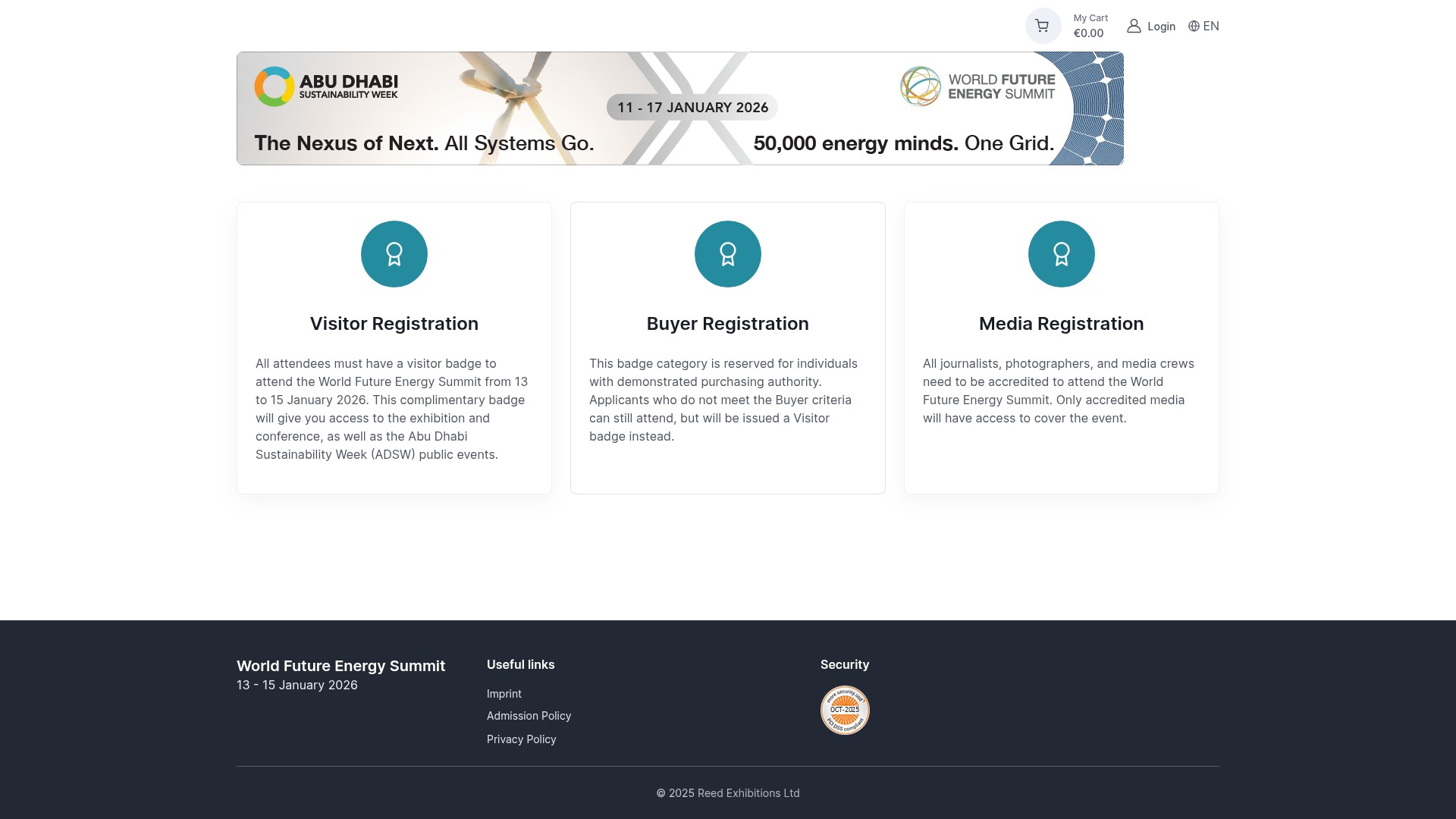Click the Security heading in footer
1456x819 pixels.
click(845, 664)
